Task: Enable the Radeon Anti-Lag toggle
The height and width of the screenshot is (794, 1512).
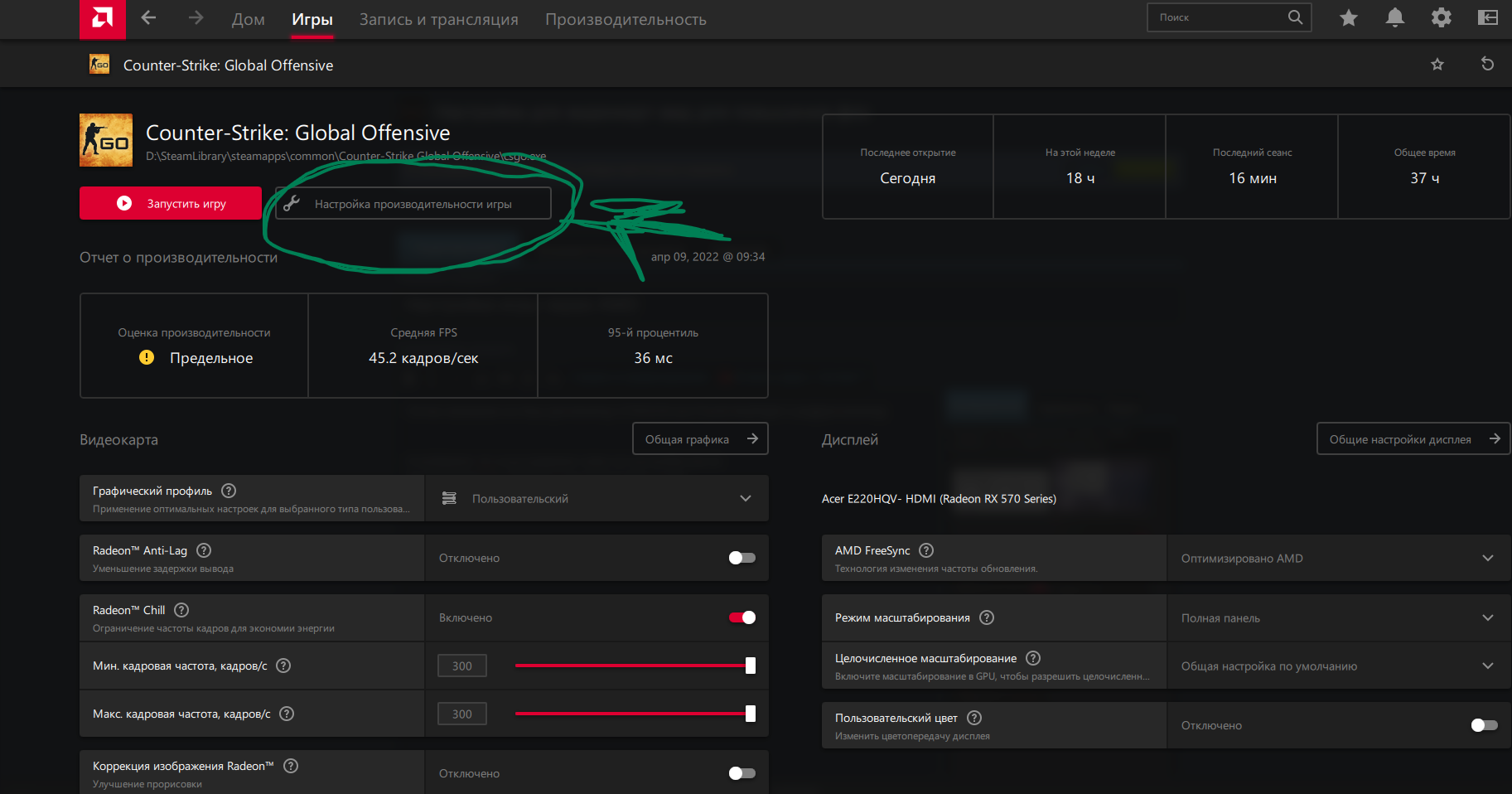Action: (x=742, y=558)
